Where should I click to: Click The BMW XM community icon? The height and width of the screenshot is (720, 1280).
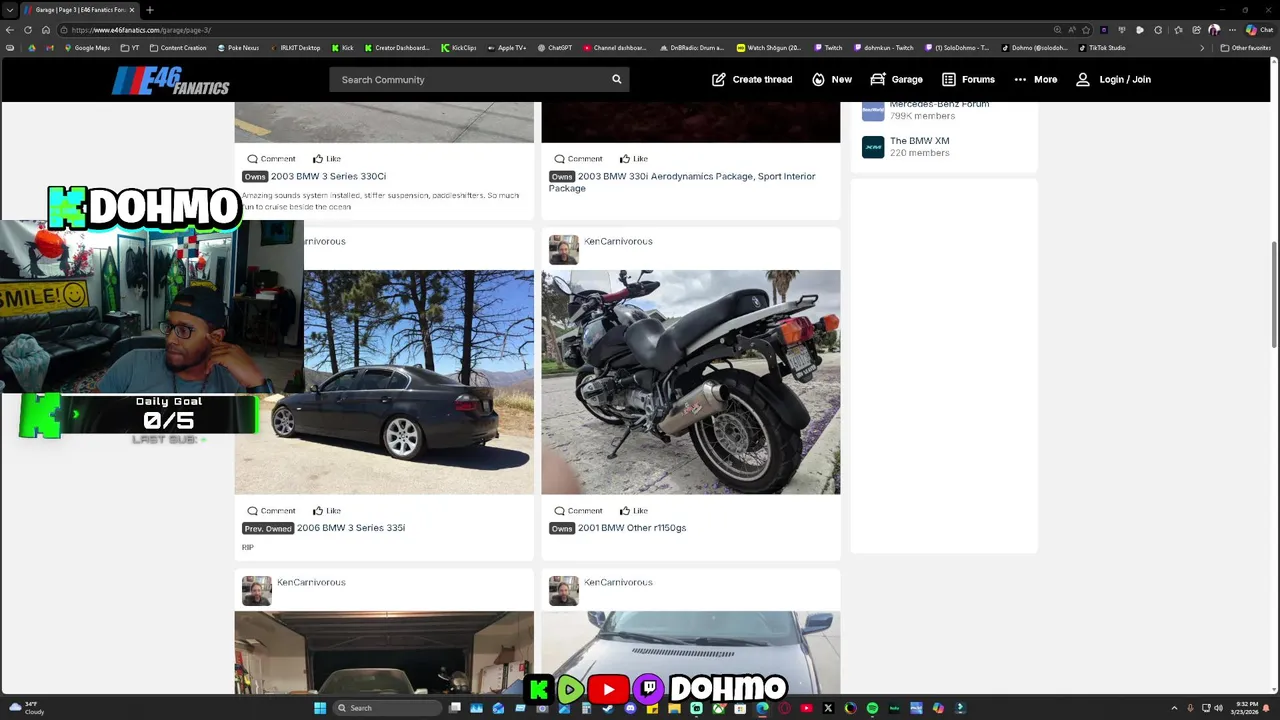coord(873,147)
